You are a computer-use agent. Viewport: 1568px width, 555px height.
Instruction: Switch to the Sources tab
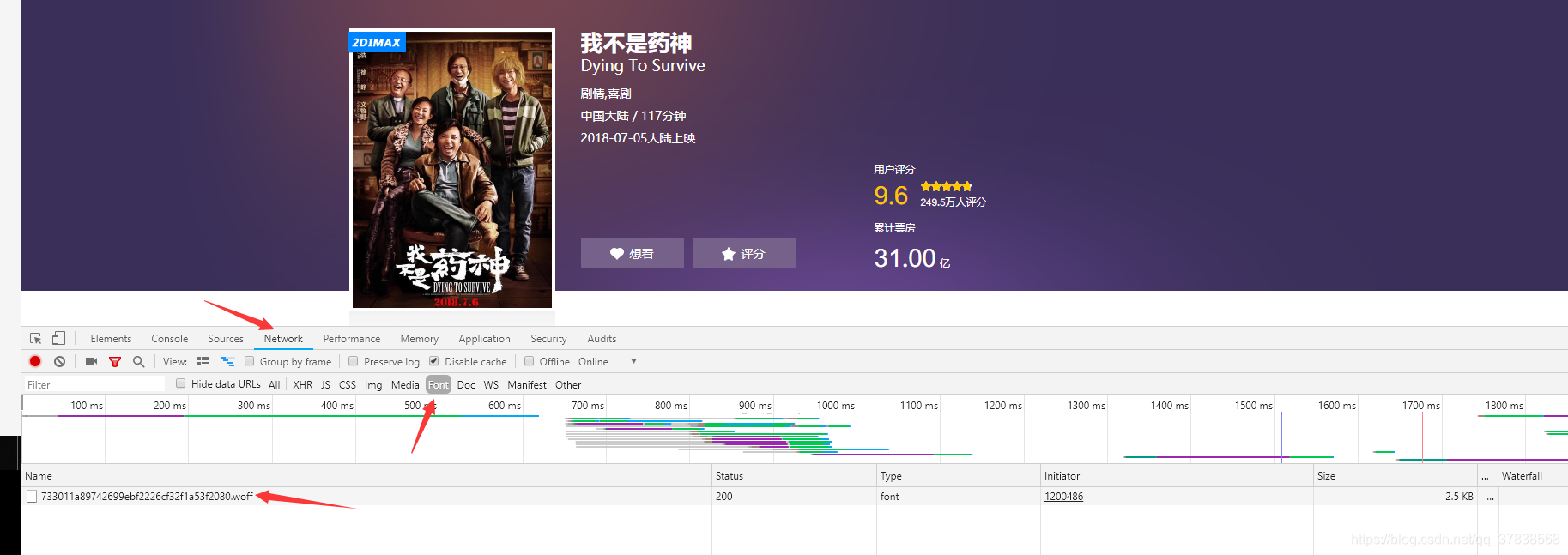[x=226, y=339]
